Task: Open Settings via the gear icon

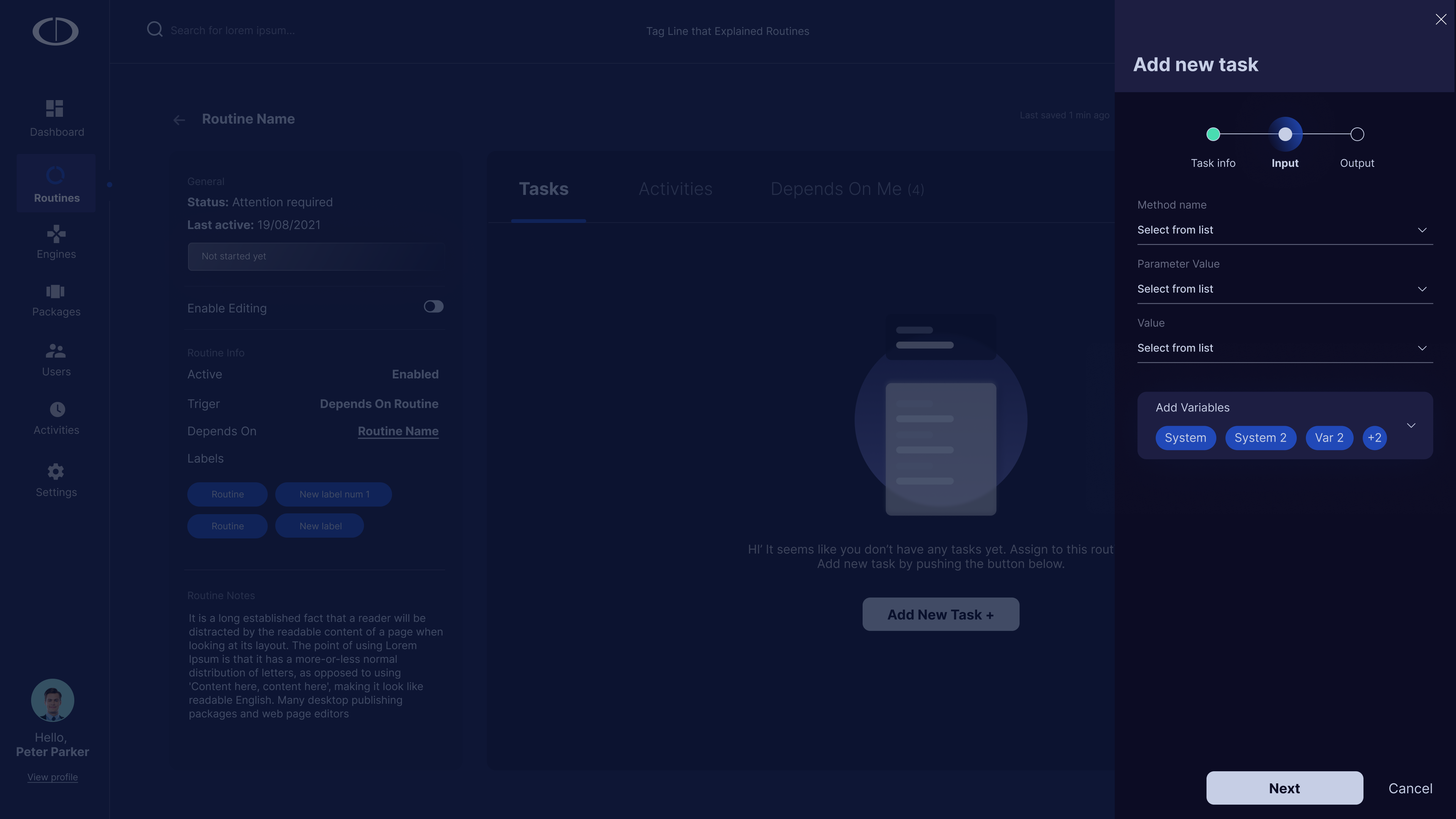Action: tap(56, 480)
